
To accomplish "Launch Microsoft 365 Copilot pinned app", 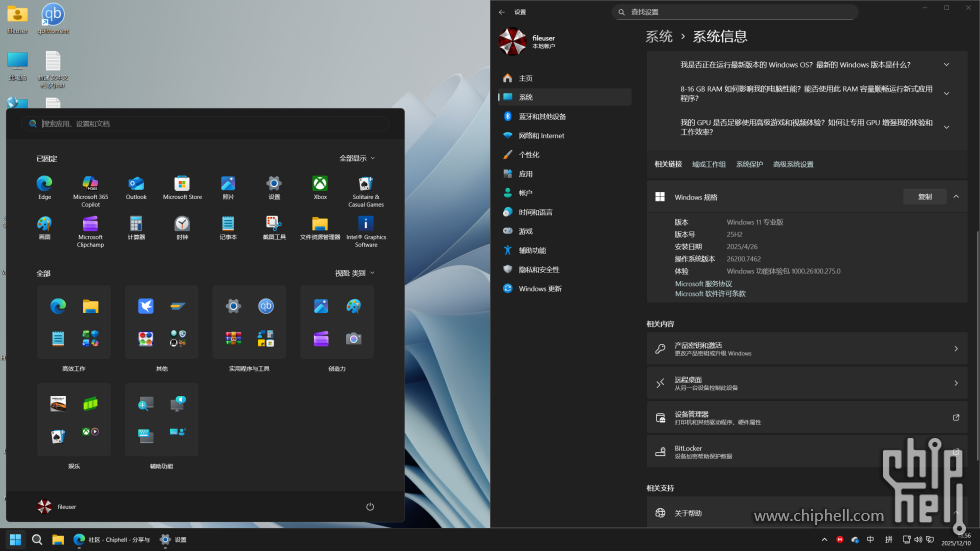I will [x=91, y=191].
